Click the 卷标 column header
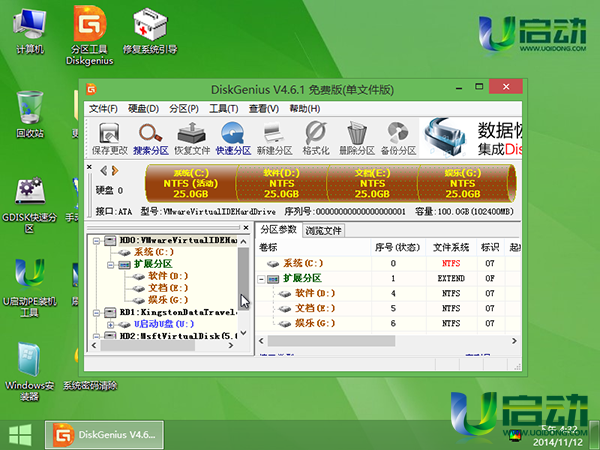The image size is (600, 450). click(313, 248)
